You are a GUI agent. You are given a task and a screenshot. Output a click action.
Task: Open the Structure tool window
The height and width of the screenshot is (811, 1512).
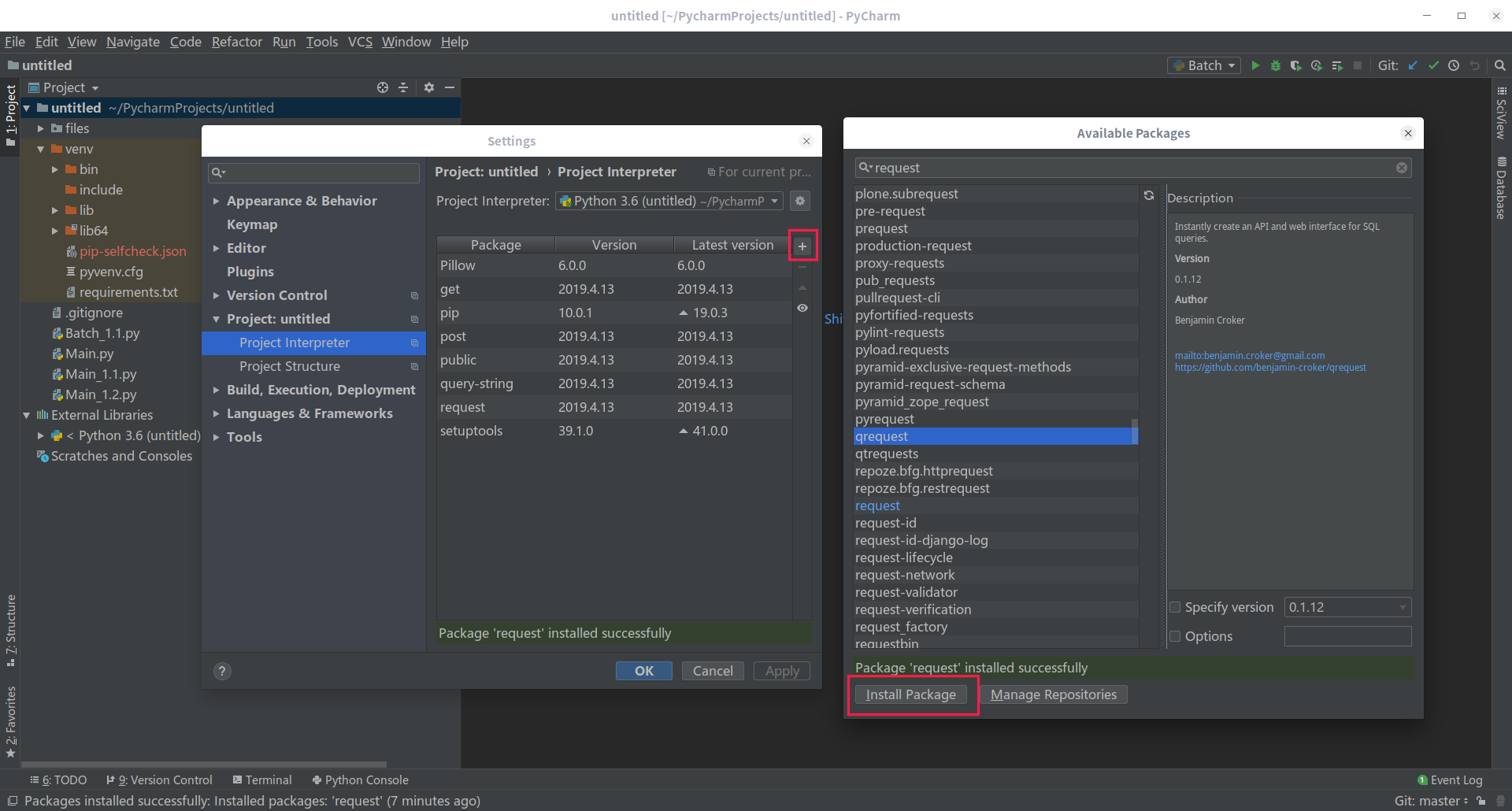10,631
